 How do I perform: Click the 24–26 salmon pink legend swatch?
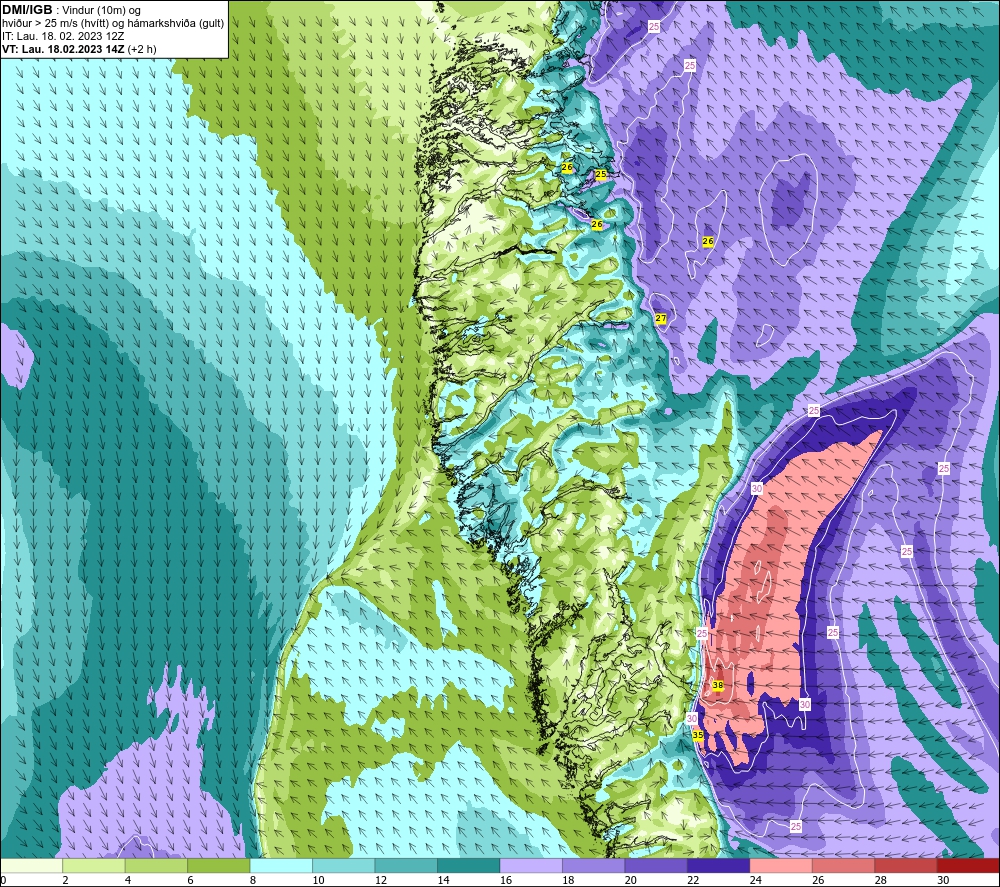tap(781, 866)
